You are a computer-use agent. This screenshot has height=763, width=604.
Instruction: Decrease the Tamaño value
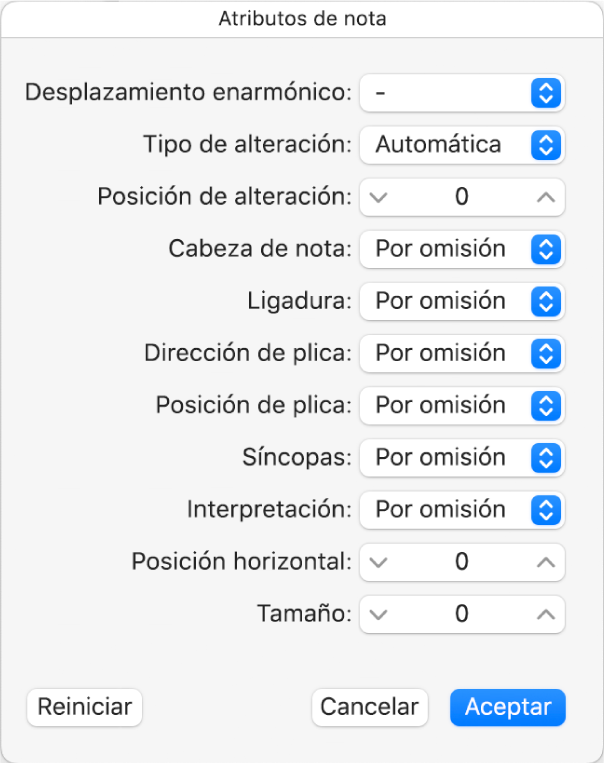point(377,614)
